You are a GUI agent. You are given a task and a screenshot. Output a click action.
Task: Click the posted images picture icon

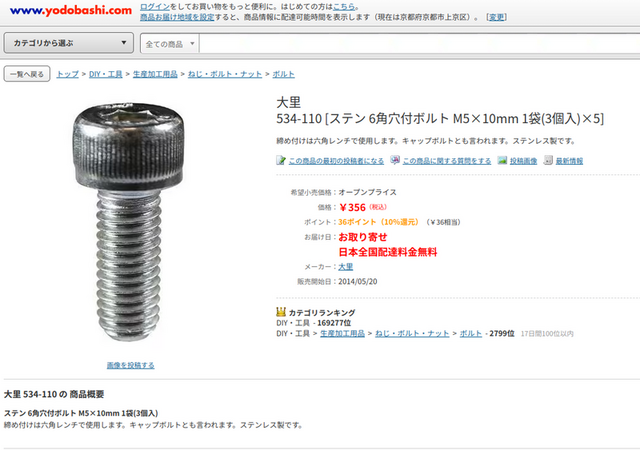tap(502, 160)
